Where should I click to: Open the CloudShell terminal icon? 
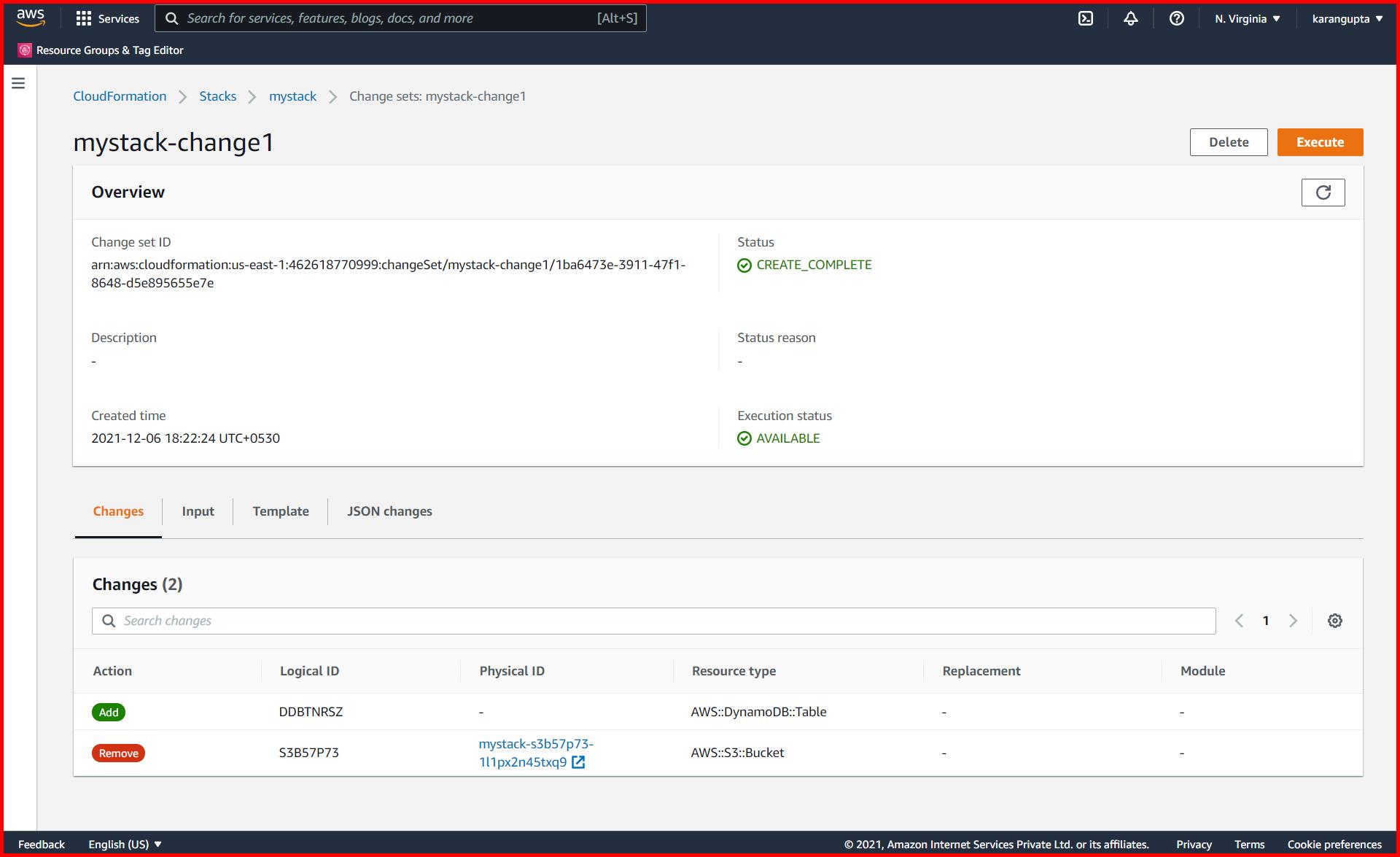coord(1086,18)
